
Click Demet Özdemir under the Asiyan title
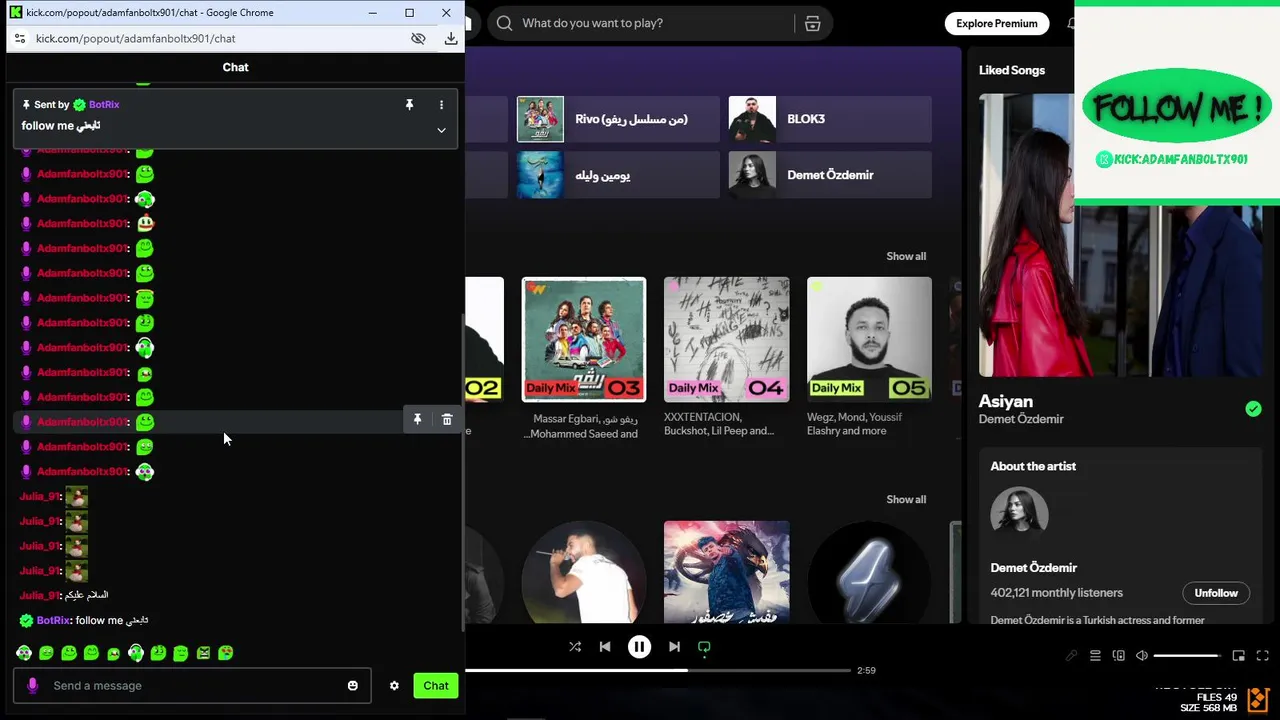[x=1021, y=419]
